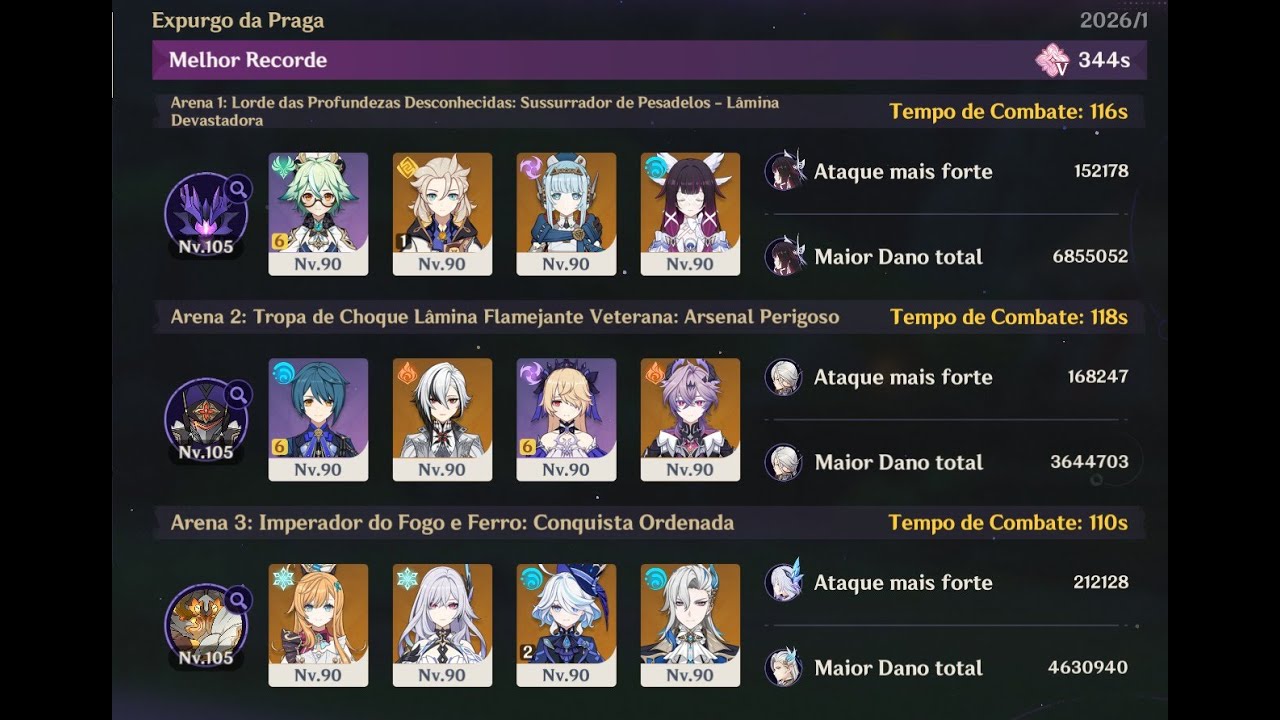Image resolution: width=1280 pixels, height=720 pixels.
Task: Select the blue-hat Electro character card in Arena 1
Action: (566, 214)
